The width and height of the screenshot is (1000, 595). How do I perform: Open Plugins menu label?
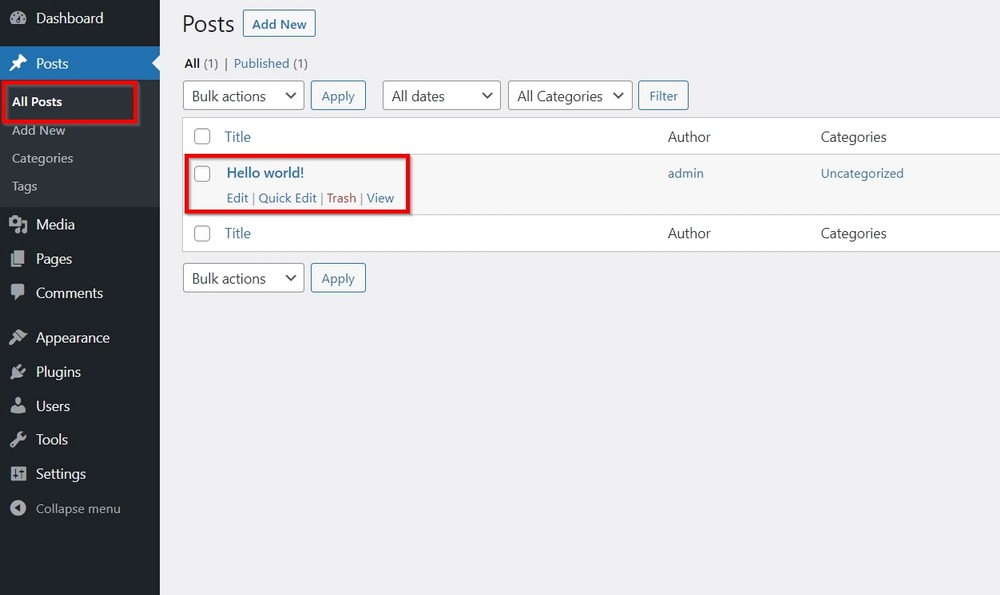[58, 372]
